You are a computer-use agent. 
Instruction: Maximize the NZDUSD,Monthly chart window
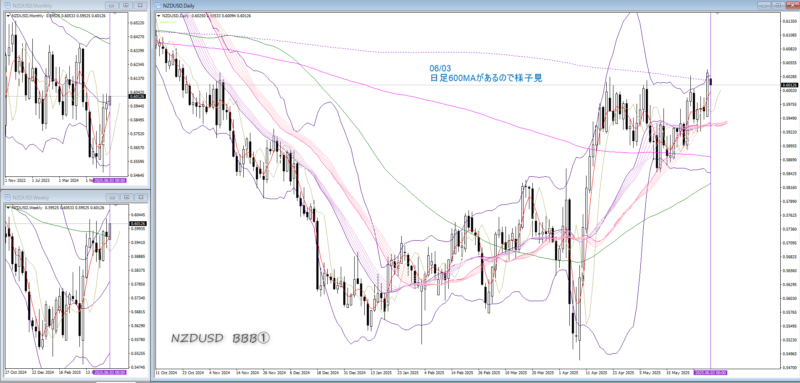pos(126,5)
